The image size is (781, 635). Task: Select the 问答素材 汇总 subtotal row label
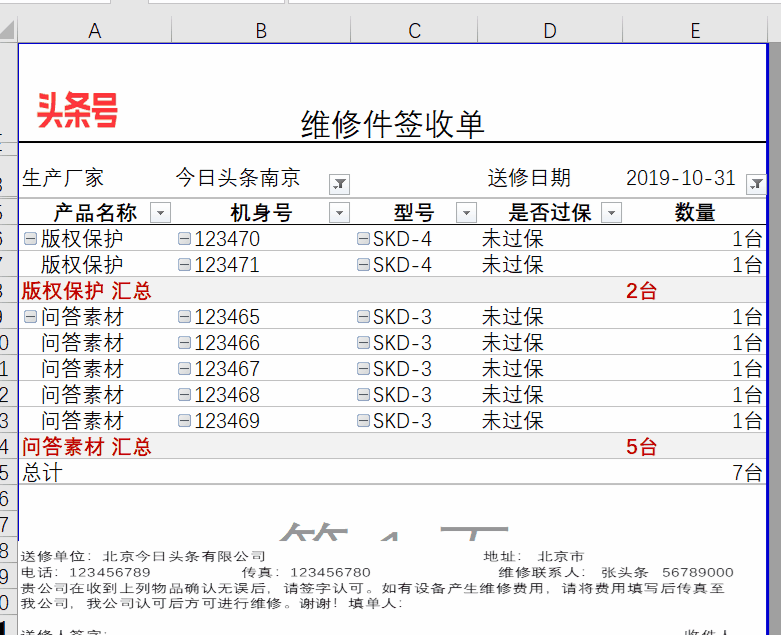[86, 447]
